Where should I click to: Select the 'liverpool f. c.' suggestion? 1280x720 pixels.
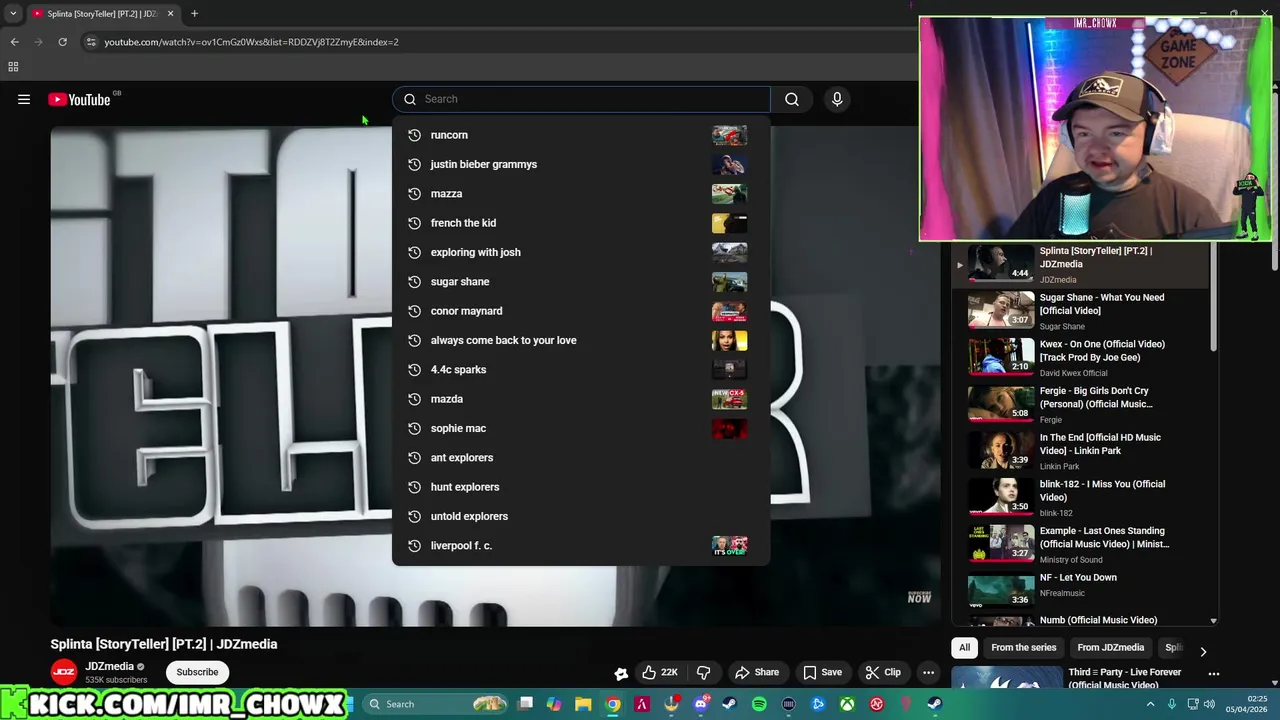point(581,545)
